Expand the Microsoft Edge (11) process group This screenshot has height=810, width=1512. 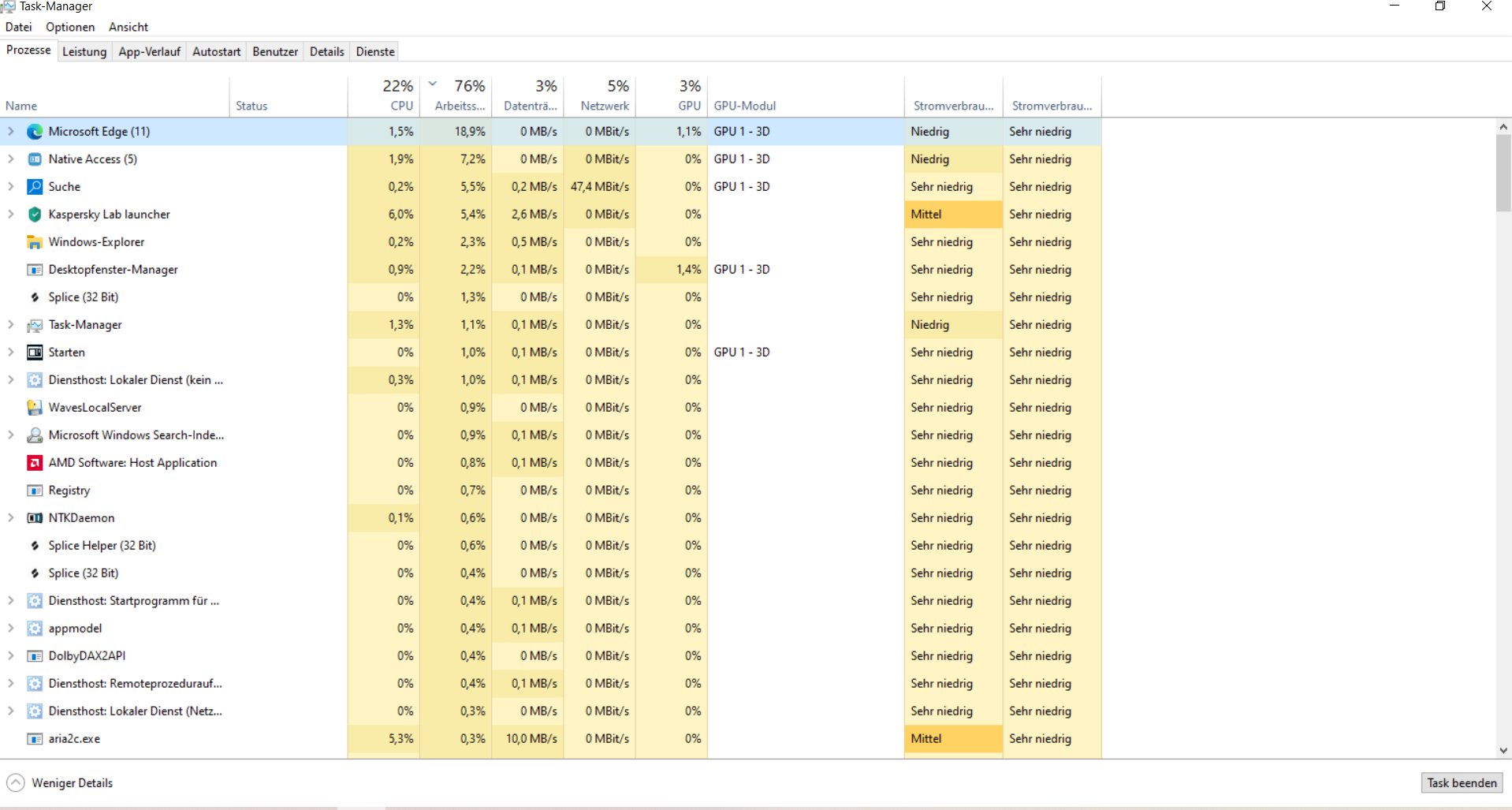coord(11,132)
